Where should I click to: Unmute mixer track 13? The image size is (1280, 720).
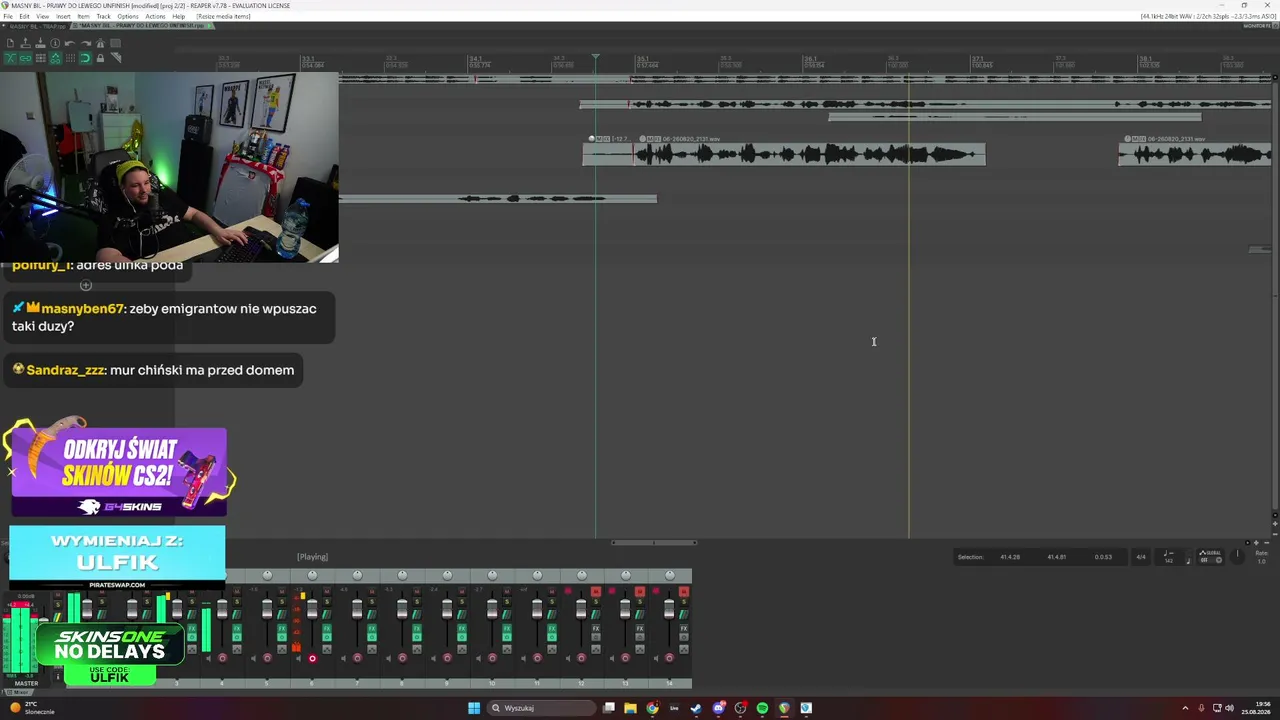[640, 592]
